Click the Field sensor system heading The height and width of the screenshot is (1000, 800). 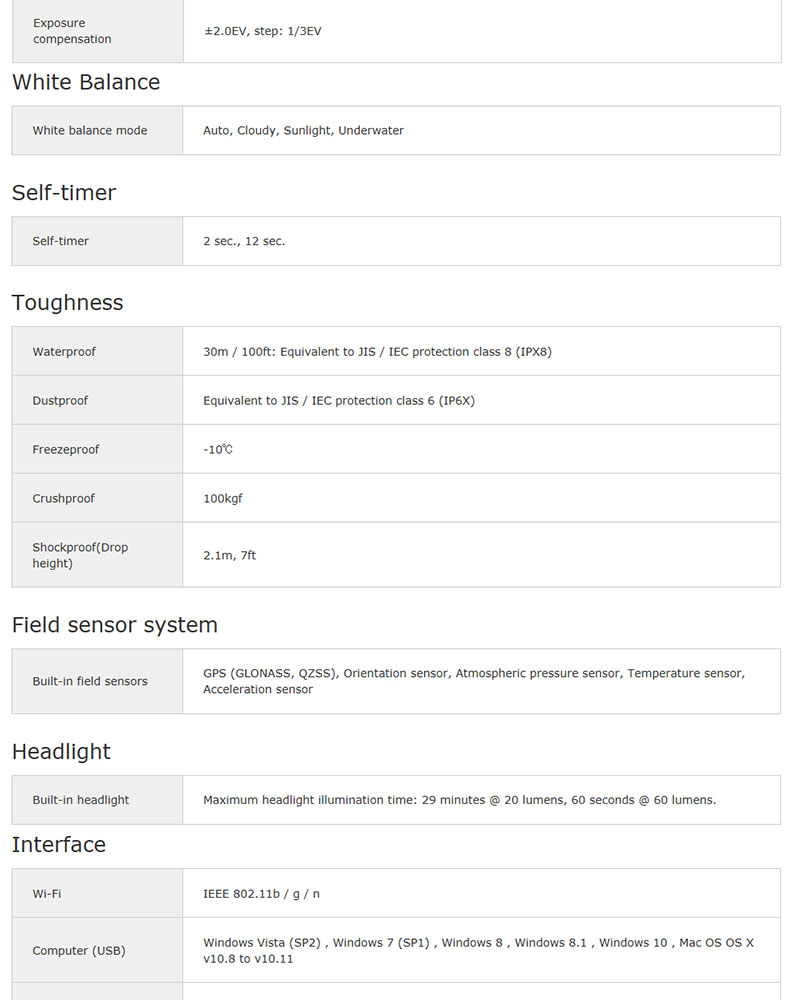(115, 625)
